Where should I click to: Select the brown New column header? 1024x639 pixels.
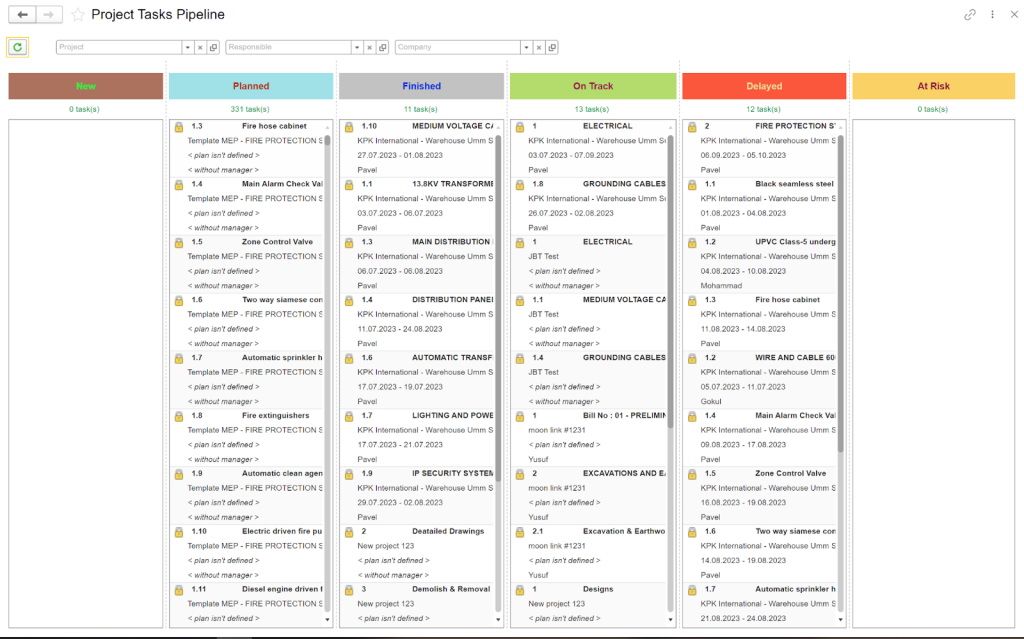(86, 86)
